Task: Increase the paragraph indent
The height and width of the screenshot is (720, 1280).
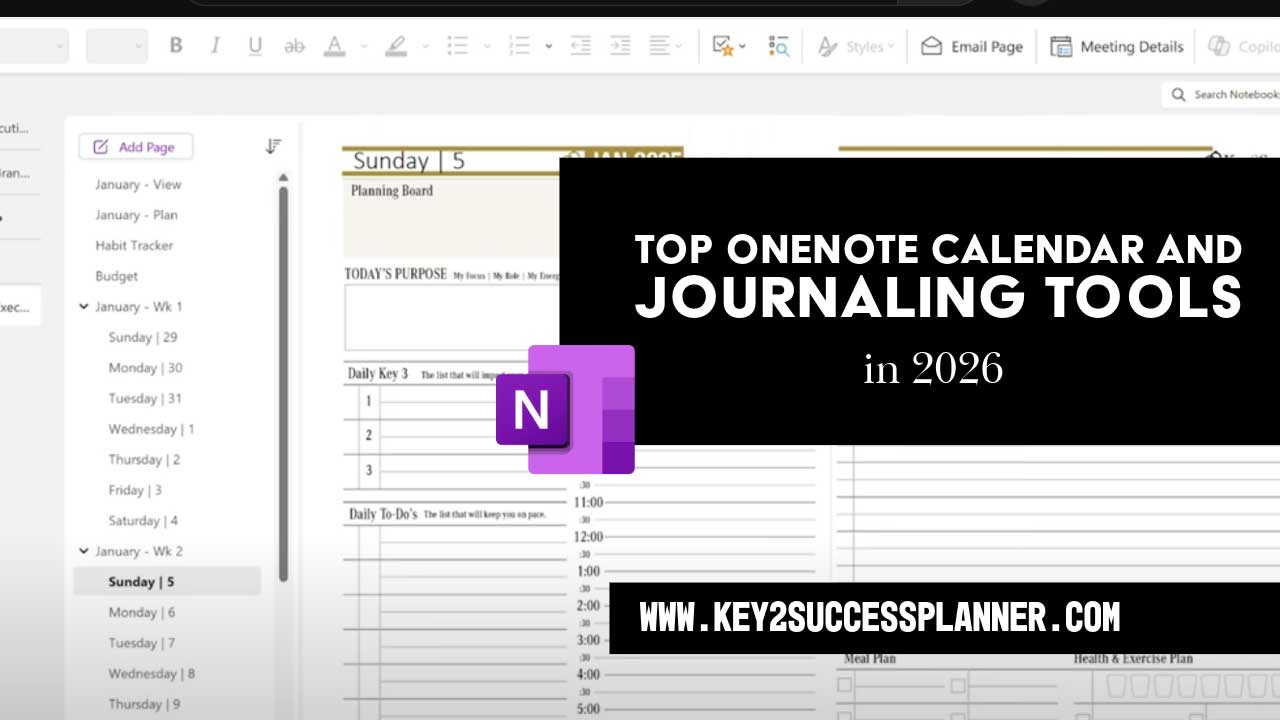Action: pyautogui.click(x=620, y=46)
